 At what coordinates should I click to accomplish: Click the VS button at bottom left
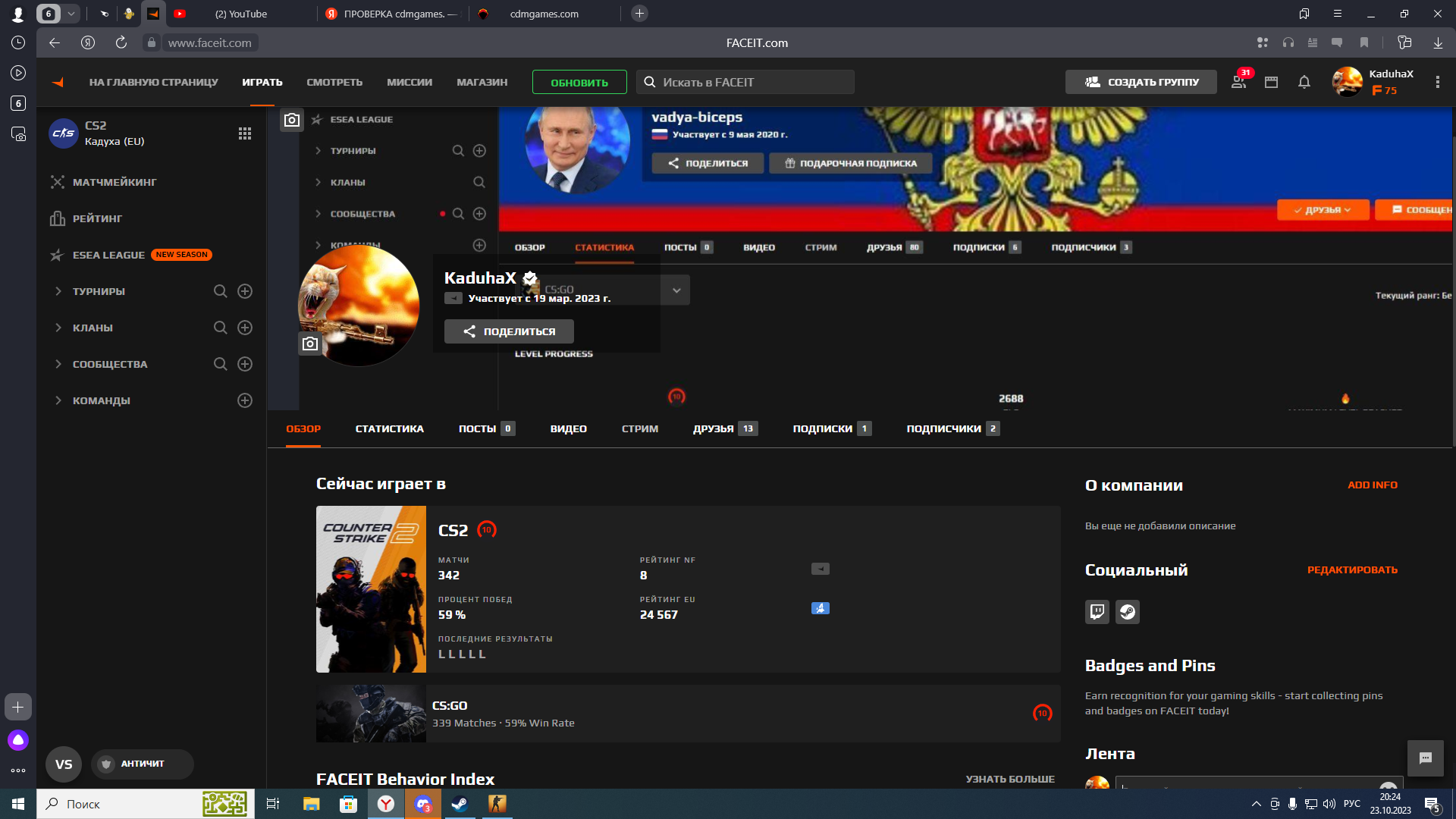click(x=64, y=764)
